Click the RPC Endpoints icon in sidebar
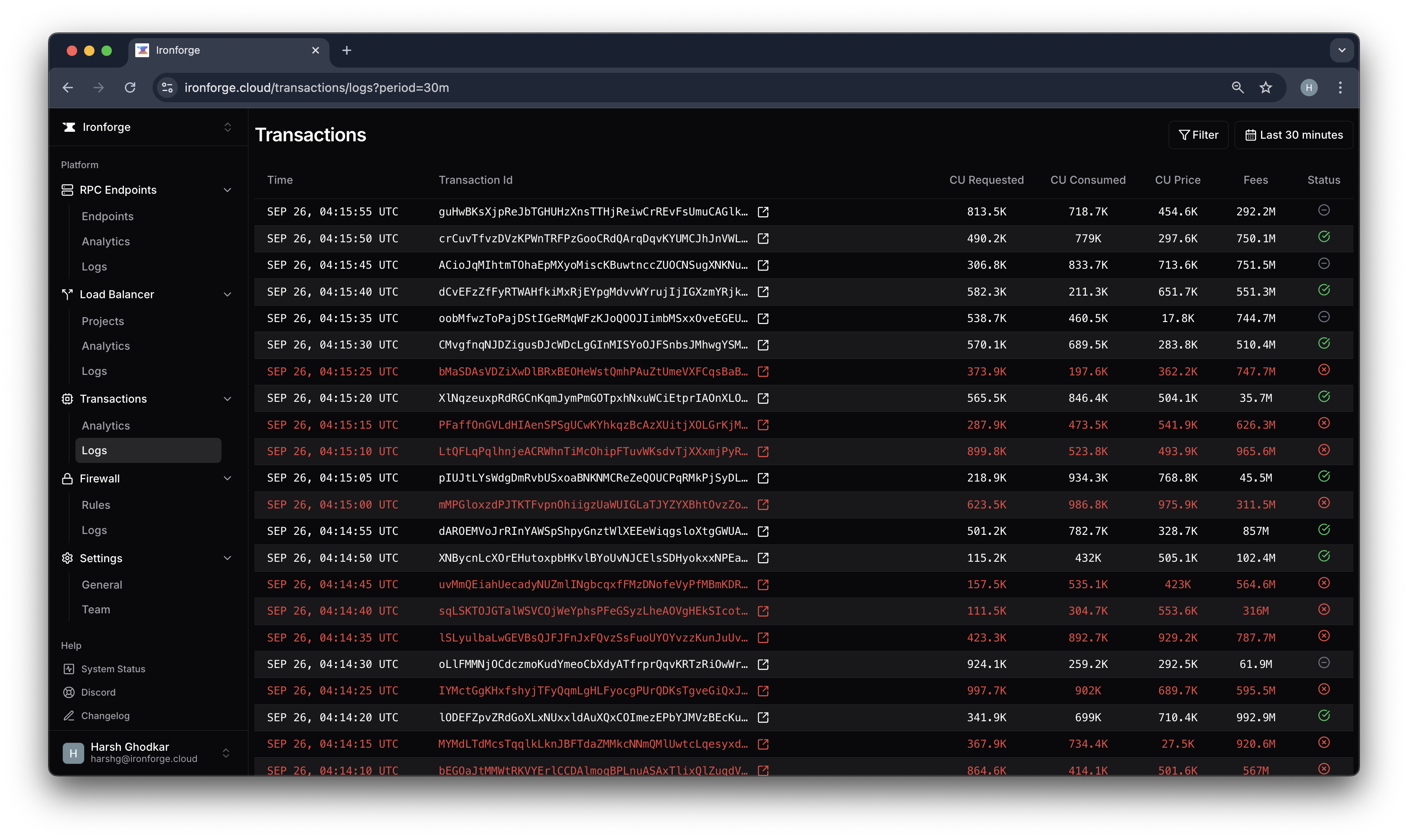Image resolution: width=1408 pixels, height=840 pixels. coord(67,190)
